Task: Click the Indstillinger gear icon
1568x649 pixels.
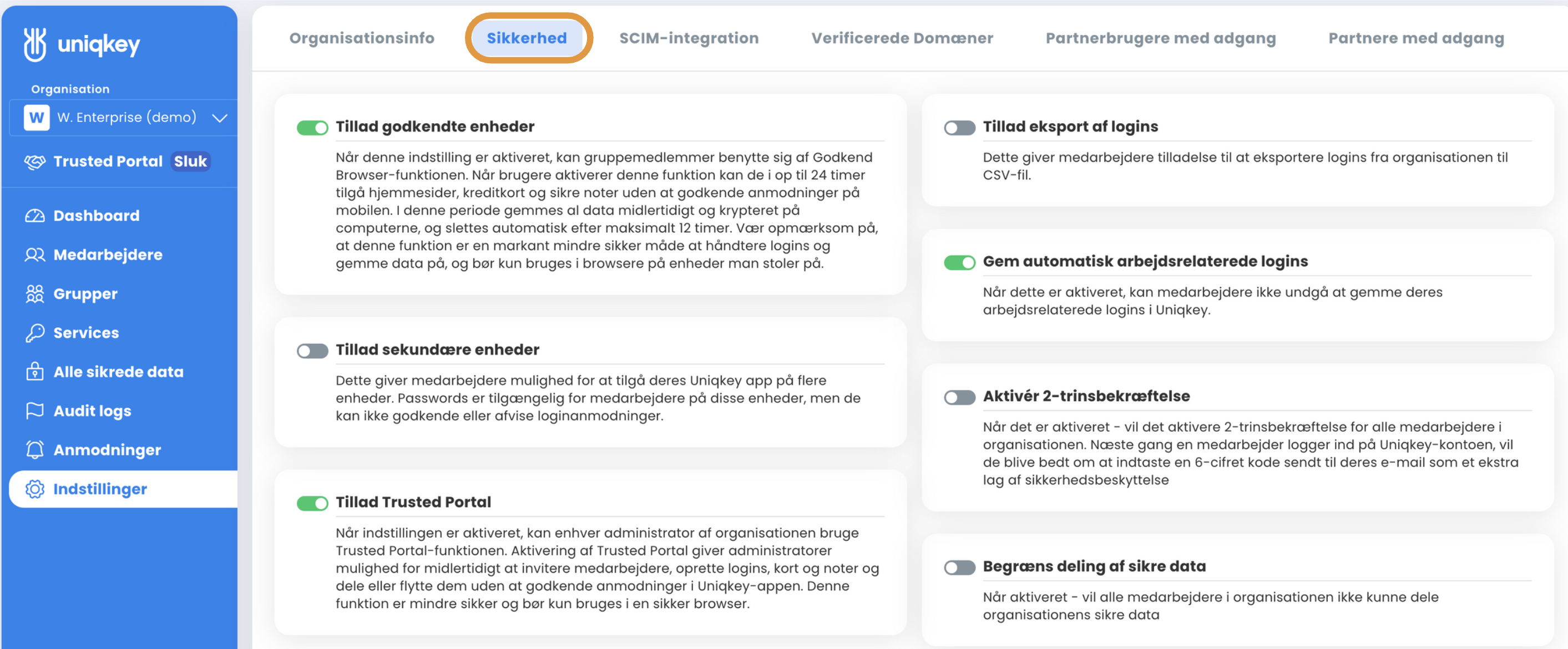Action: click(x=35, y=489)
